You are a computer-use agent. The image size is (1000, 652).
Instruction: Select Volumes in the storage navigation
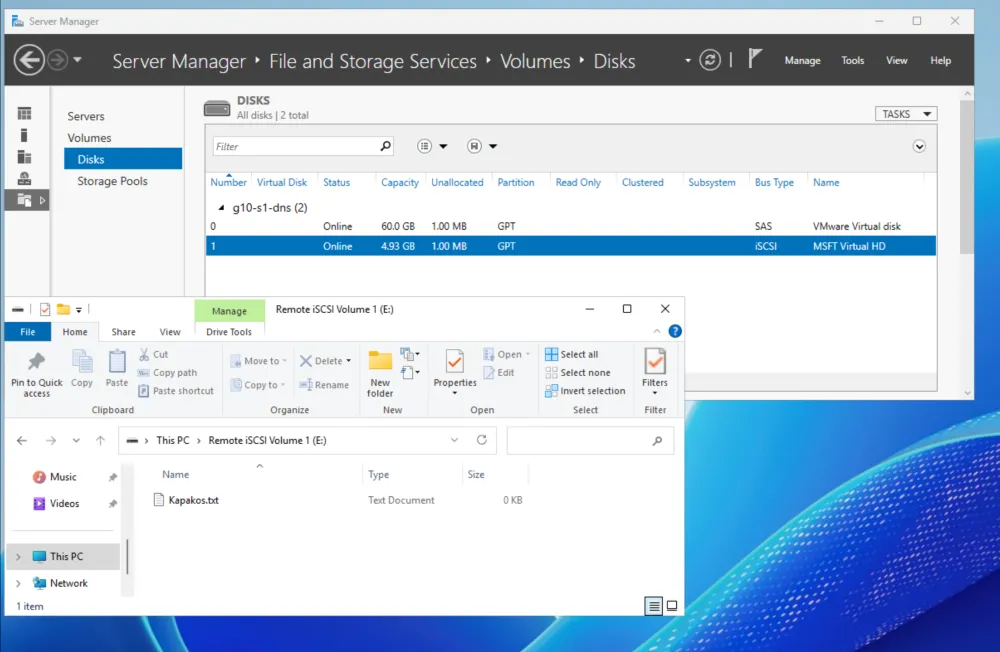89,138
